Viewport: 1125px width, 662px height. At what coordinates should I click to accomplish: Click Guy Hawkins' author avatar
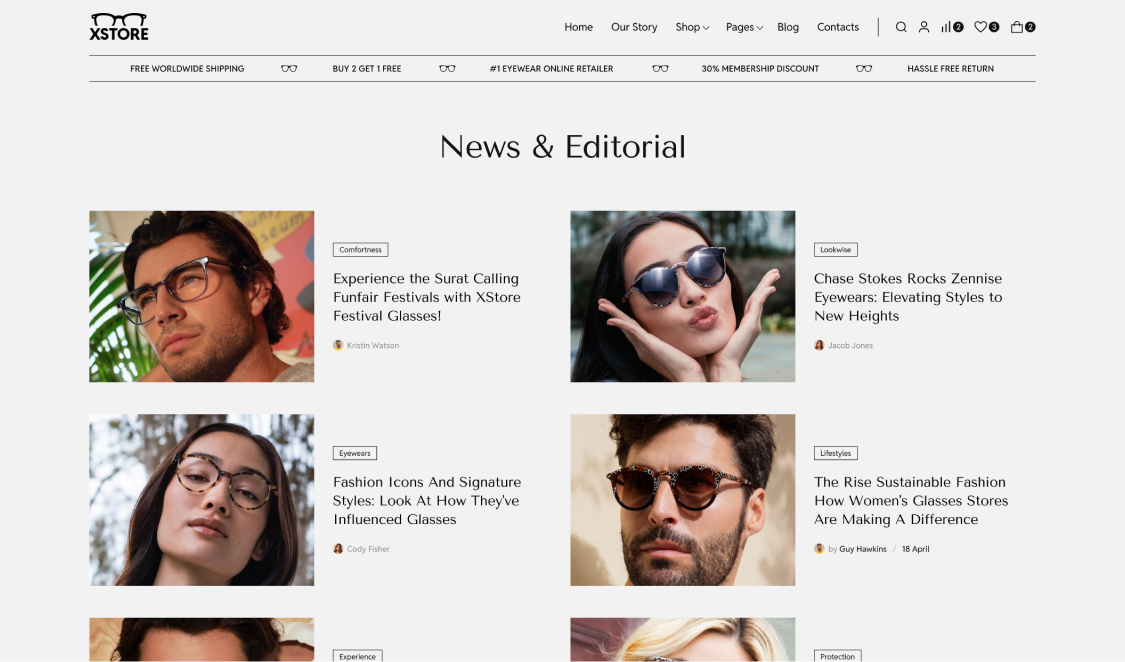point(819,549)
